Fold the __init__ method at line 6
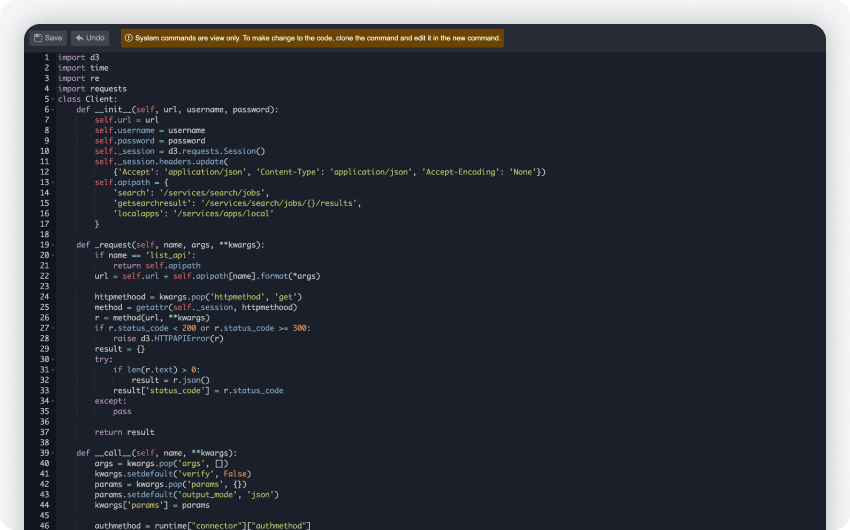The image size is (850, 530). pos(52,110)
